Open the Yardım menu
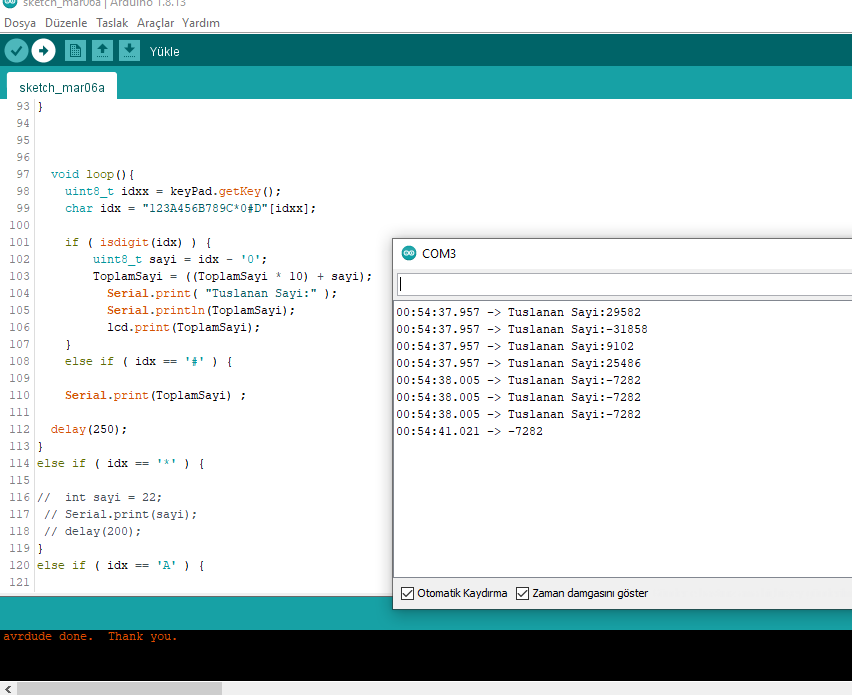 coord(201,23)
